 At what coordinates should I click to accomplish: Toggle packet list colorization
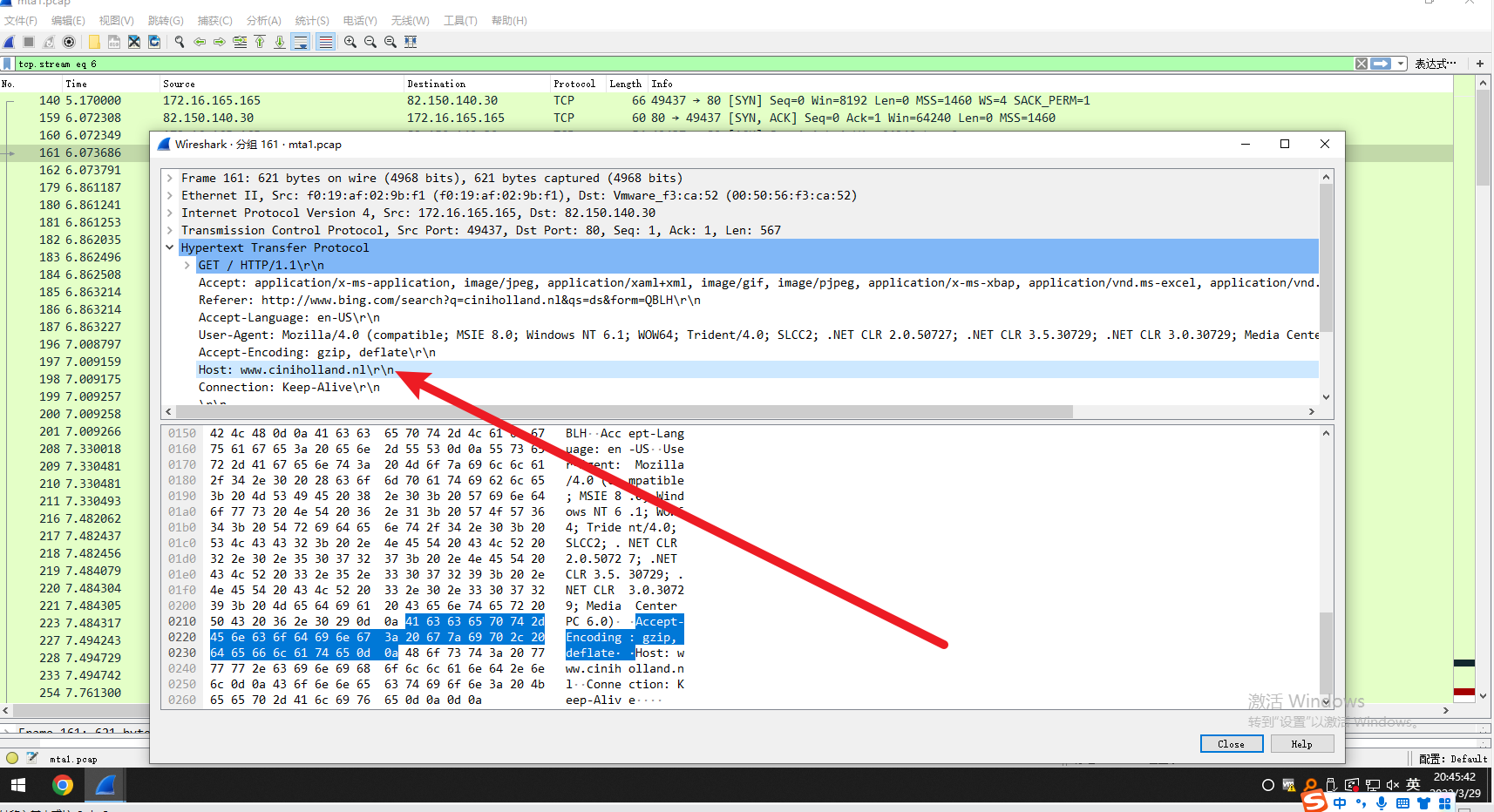pyautogui.click(x=325, y=42)
